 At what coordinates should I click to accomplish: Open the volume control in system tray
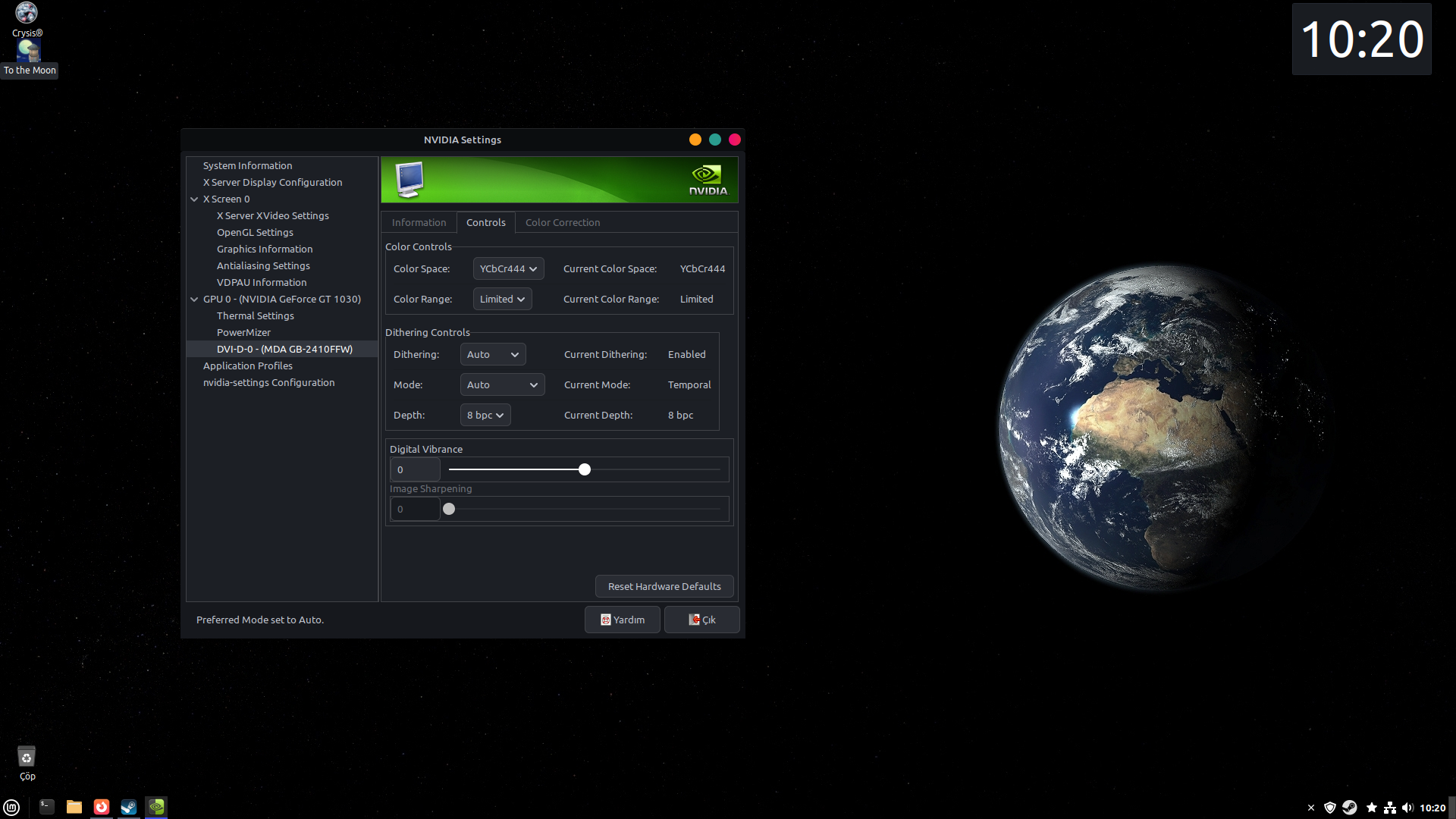1407,808
